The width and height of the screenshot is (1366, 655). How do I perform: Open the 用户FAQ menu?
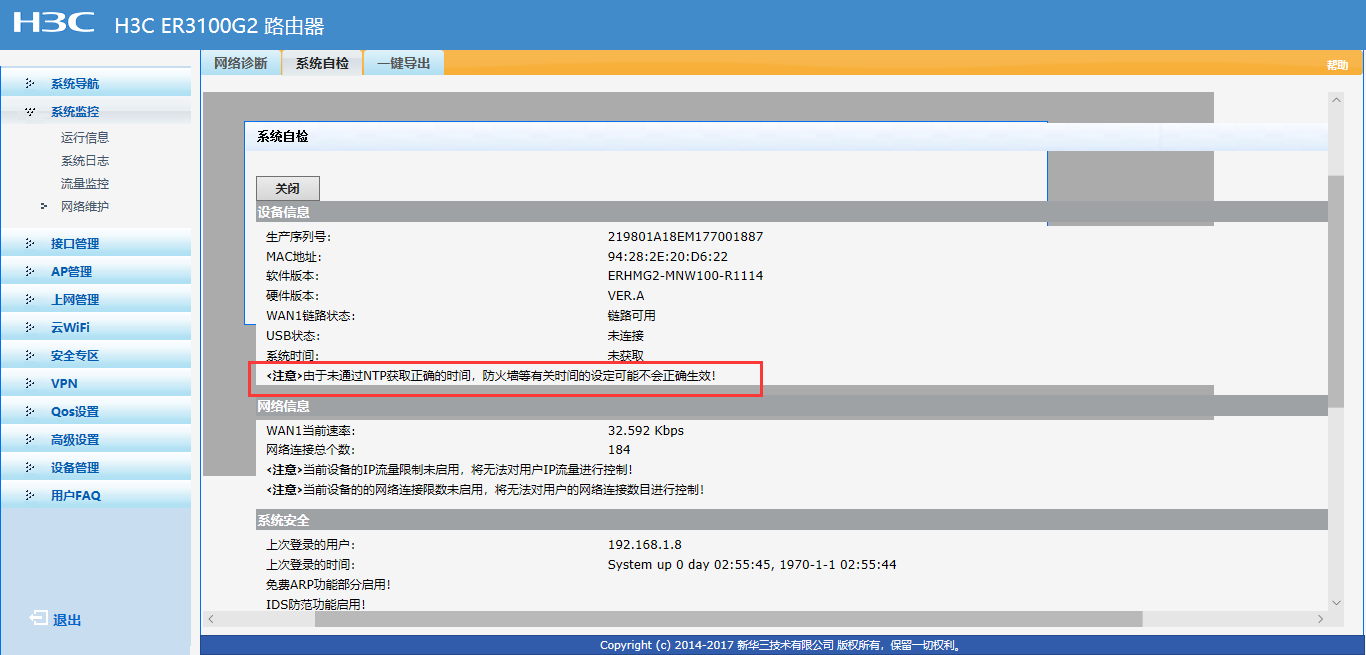[x=76, y=496]
